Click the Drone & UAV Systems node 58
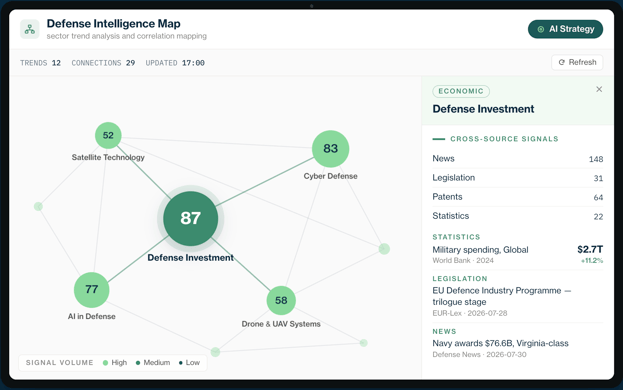Image resolution: width=623 pixels, height=390 pixels. (x=281, y=300)
